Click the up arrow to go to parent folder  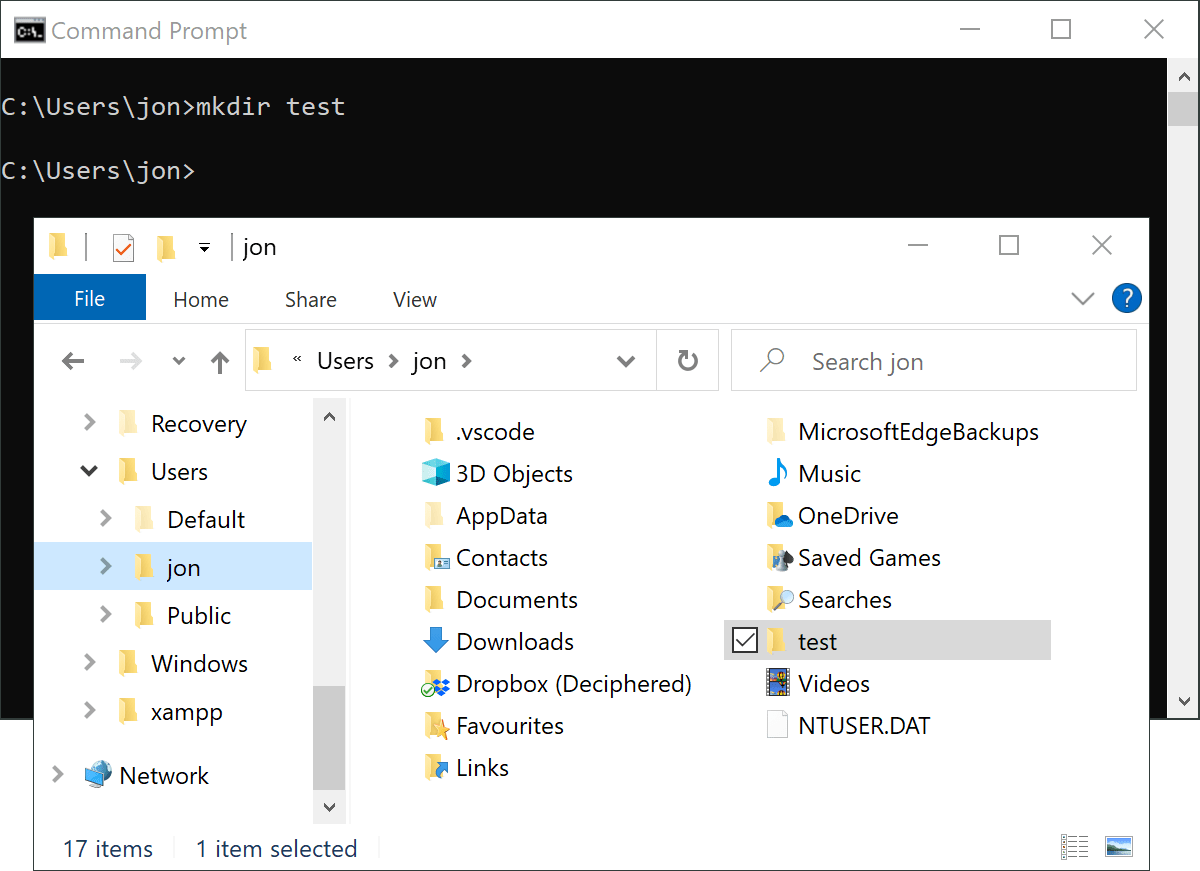tap(219, 360)
